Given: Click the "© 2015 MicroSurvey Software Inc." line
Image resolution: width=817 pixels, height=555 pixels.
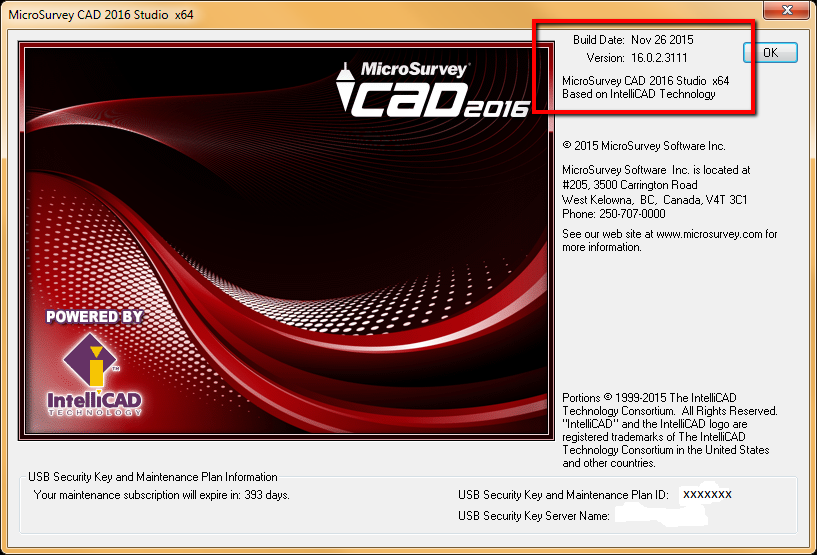Looking at the screenshot, I should [644, 146].
